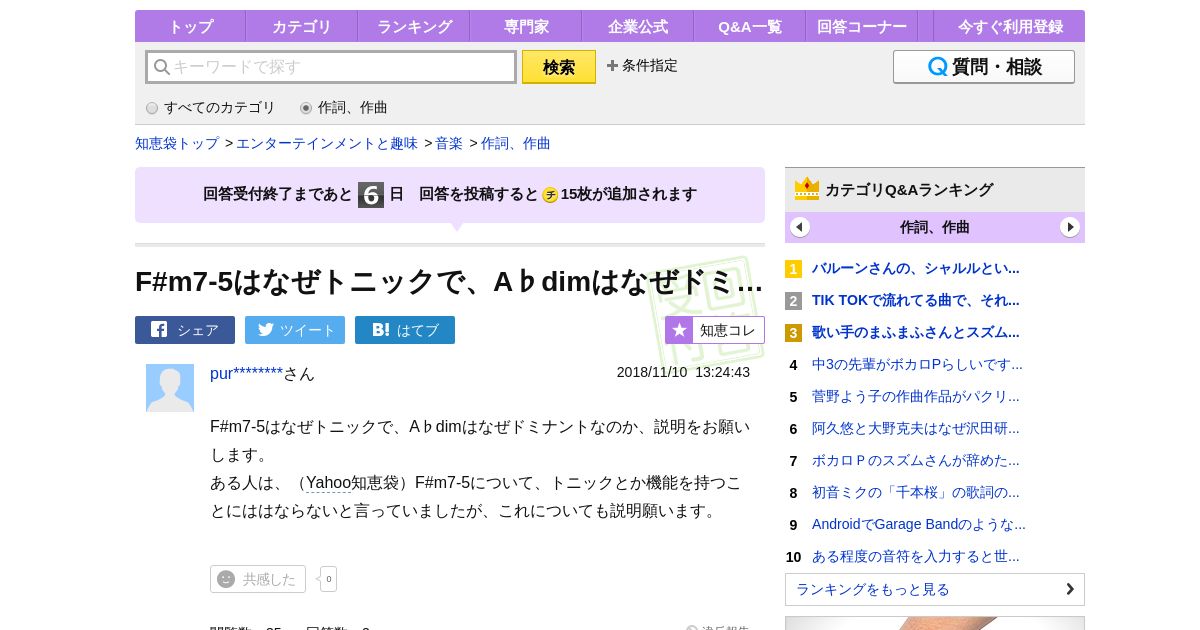Open the カテゴリ tab in navigation

302,27
